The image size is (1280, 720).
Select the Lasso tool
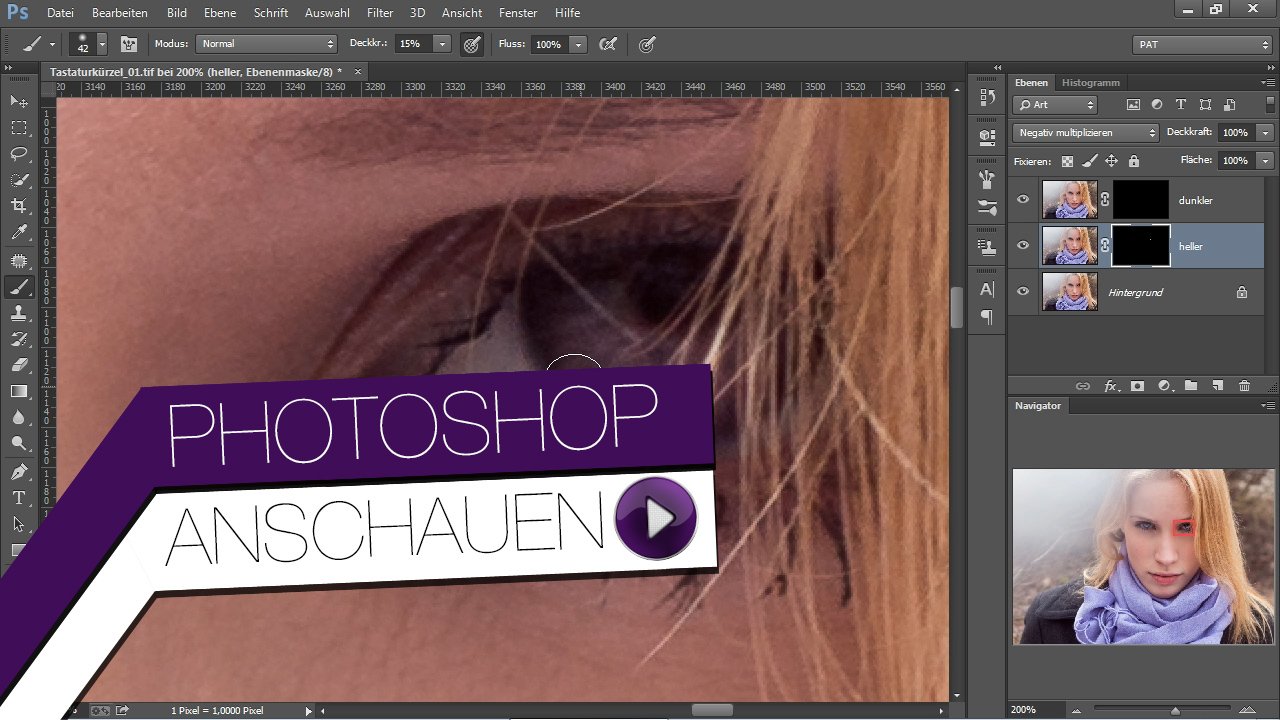(x=19, y=154)
